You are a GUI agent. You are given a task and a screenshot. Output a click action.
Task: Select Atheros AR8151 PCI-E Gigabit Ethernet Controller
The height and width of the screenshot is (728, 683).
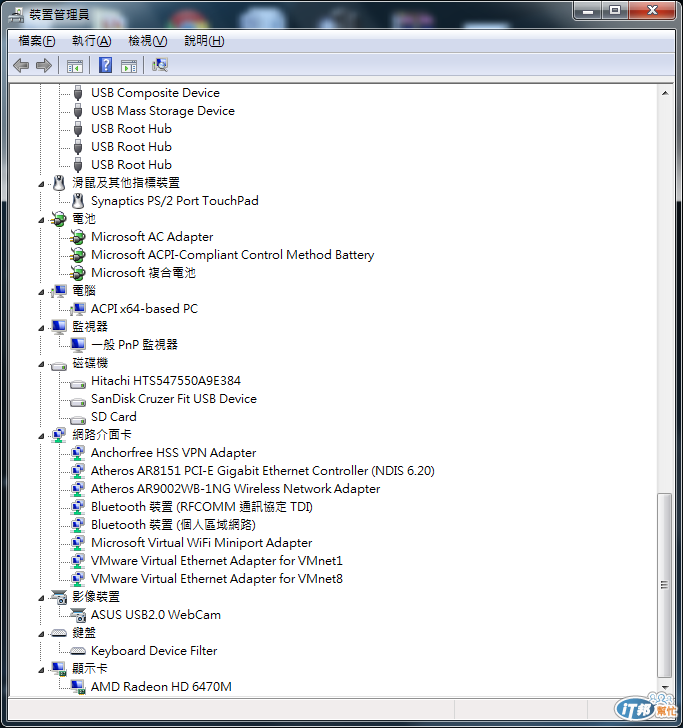click(263, 471)
